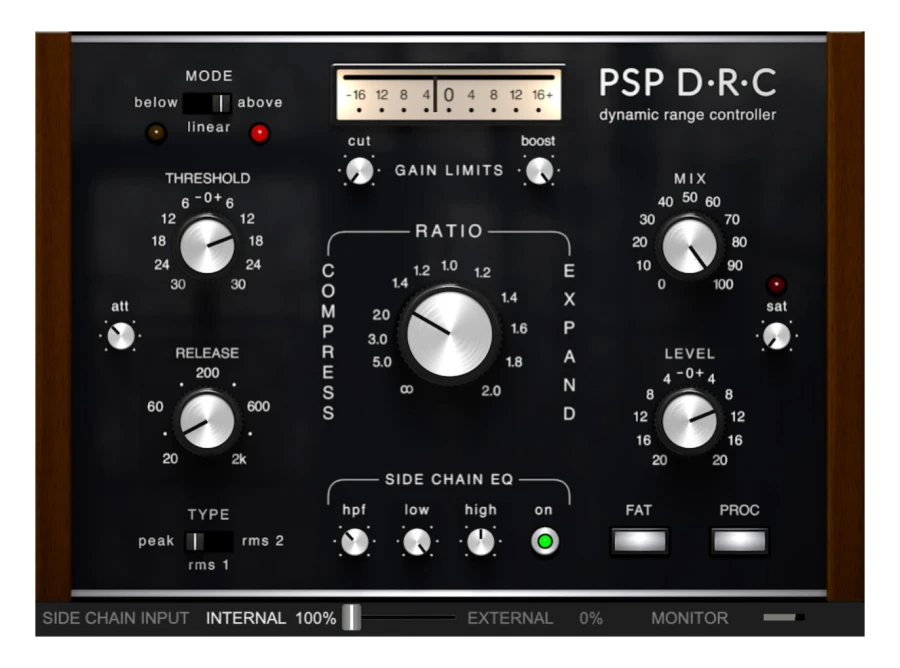Click the red LED beside linear

click(x=259, y=133)
